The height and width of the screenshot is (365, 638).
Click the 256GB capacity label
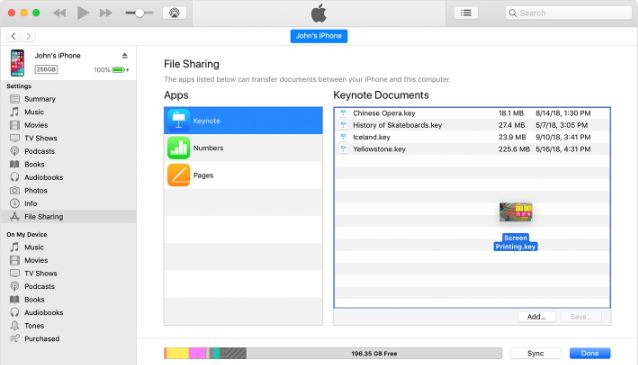pyautogui.click(x=46, y=70)
